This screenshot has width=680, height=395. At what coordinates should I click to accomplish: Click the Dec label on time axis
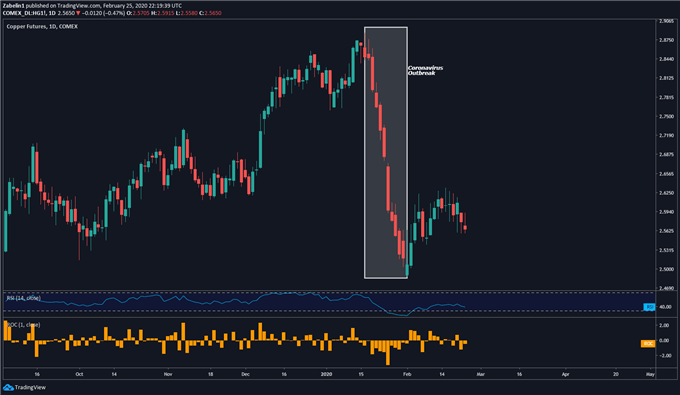[245, 374]
